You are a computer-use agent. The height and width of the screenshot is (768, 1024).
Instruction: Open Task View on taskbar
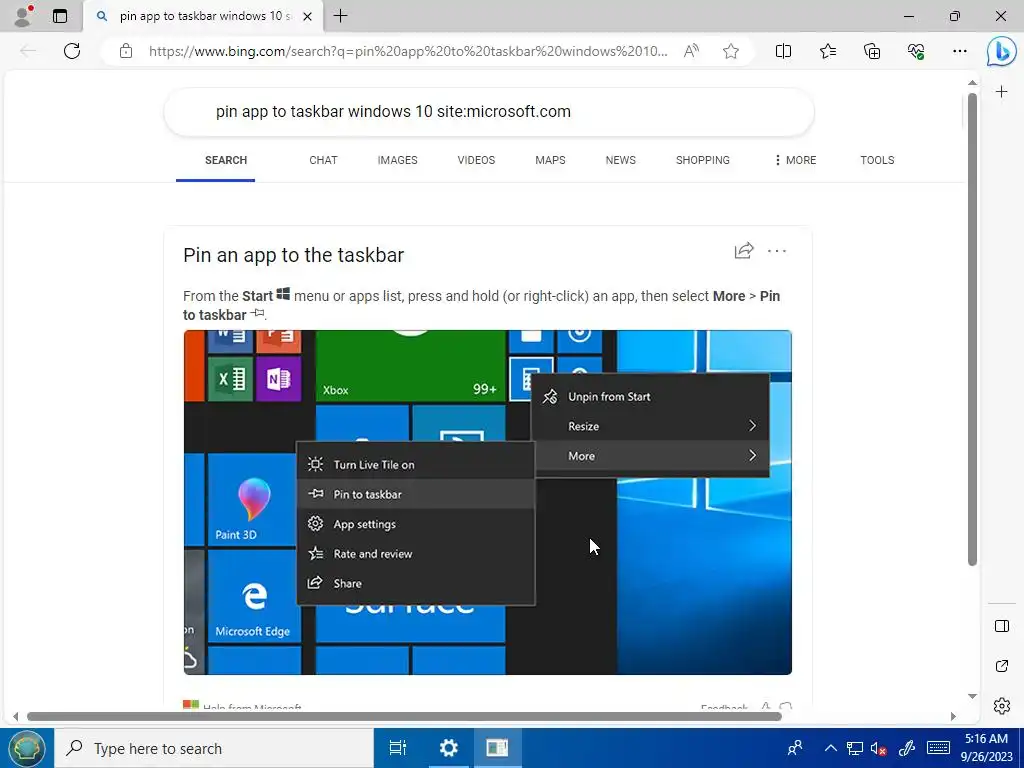(398, 748)
